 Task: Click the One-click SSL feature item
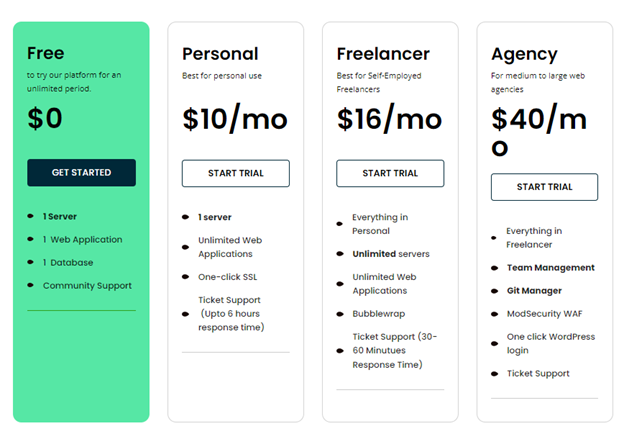coord(228,277)
